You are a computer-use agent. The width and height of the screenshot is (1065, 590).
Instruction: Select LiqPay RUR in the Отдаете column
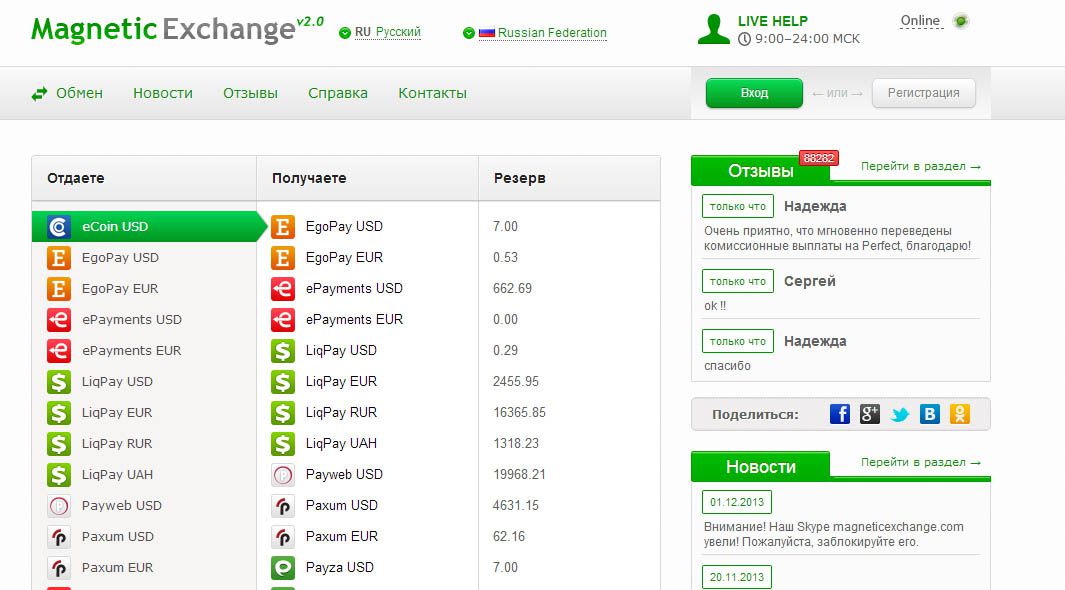pyautogui.click(x=117, y=443)
